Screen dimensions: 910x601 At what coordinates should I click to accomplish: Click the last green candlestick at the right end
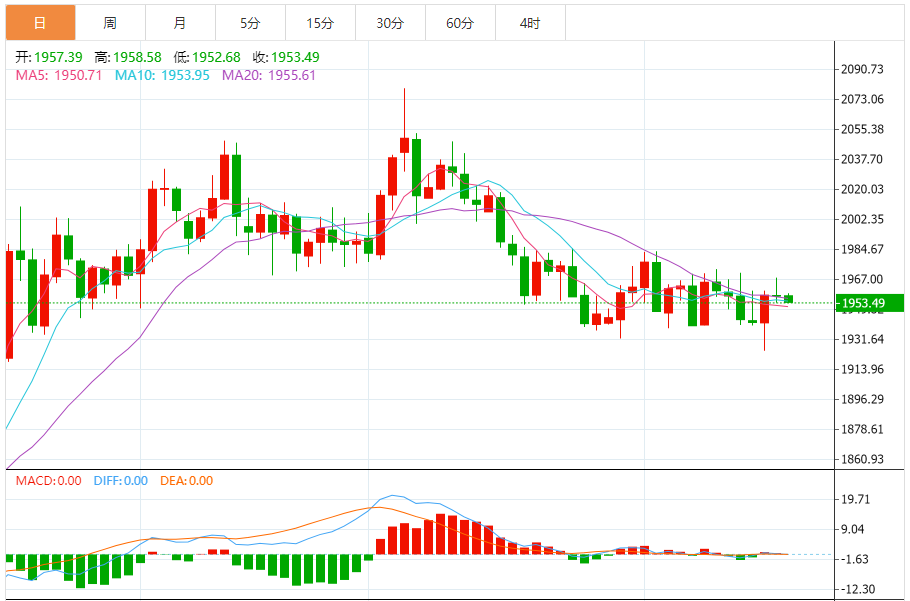pos(788,299)
